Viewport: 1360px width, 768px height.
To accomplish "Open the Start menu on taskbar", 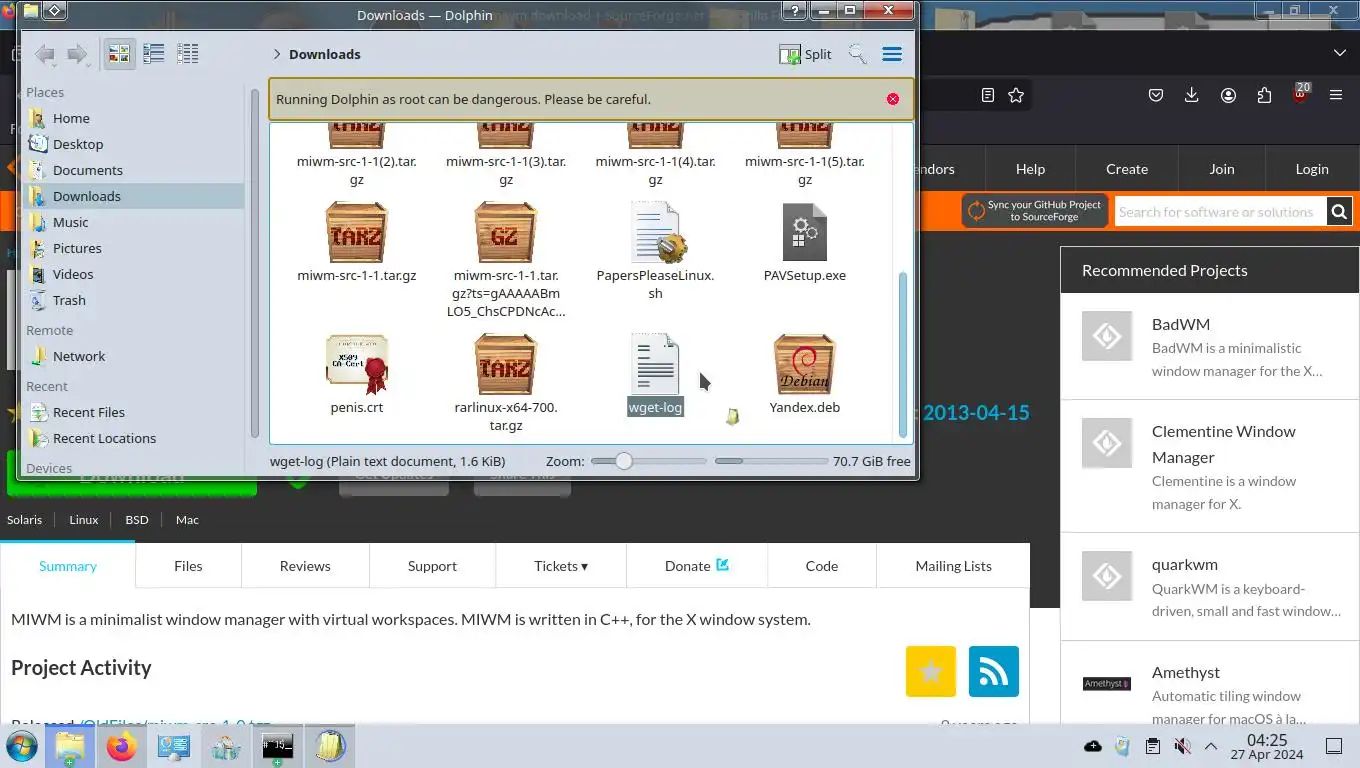I will [x=22, y=746].
